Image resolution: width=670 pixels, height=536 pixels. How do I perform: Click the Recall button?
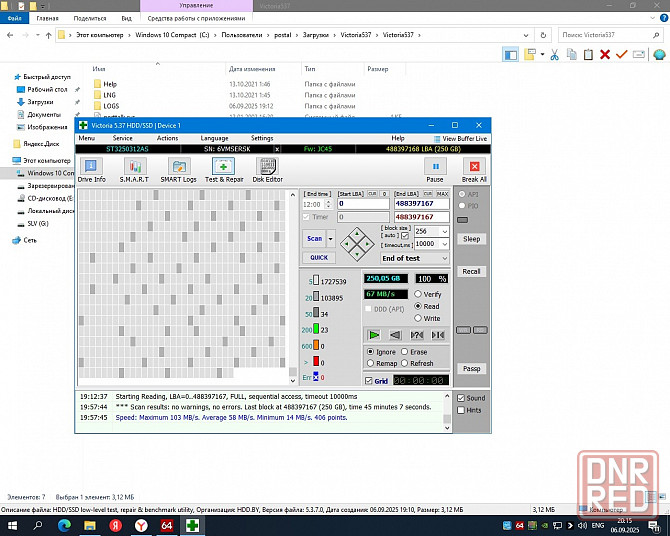471,271
